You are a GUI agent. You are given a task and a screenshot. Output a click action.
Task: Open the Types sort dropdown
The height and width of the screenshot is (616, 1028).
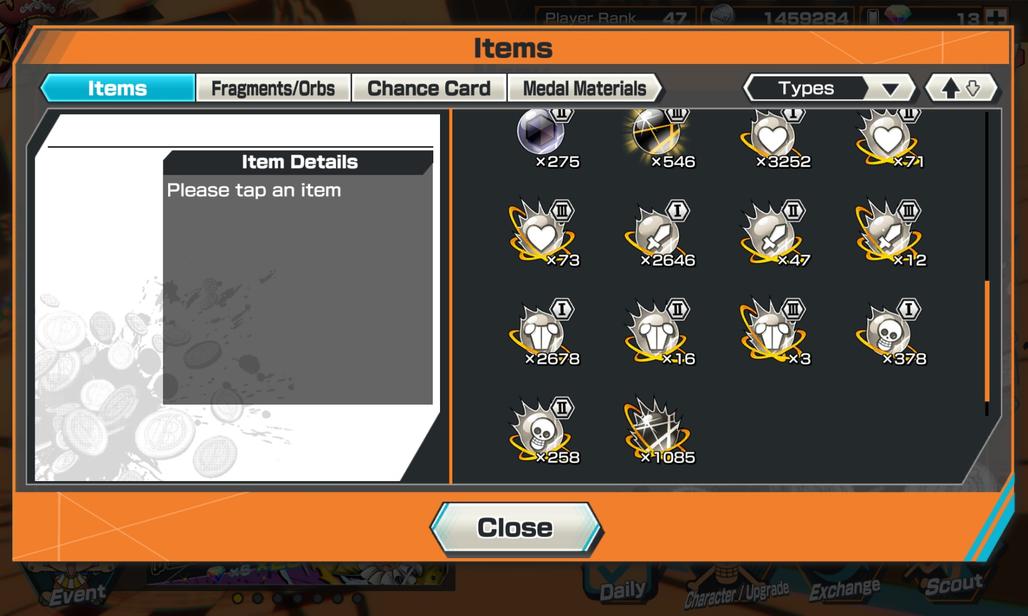[x=829, y=88]
